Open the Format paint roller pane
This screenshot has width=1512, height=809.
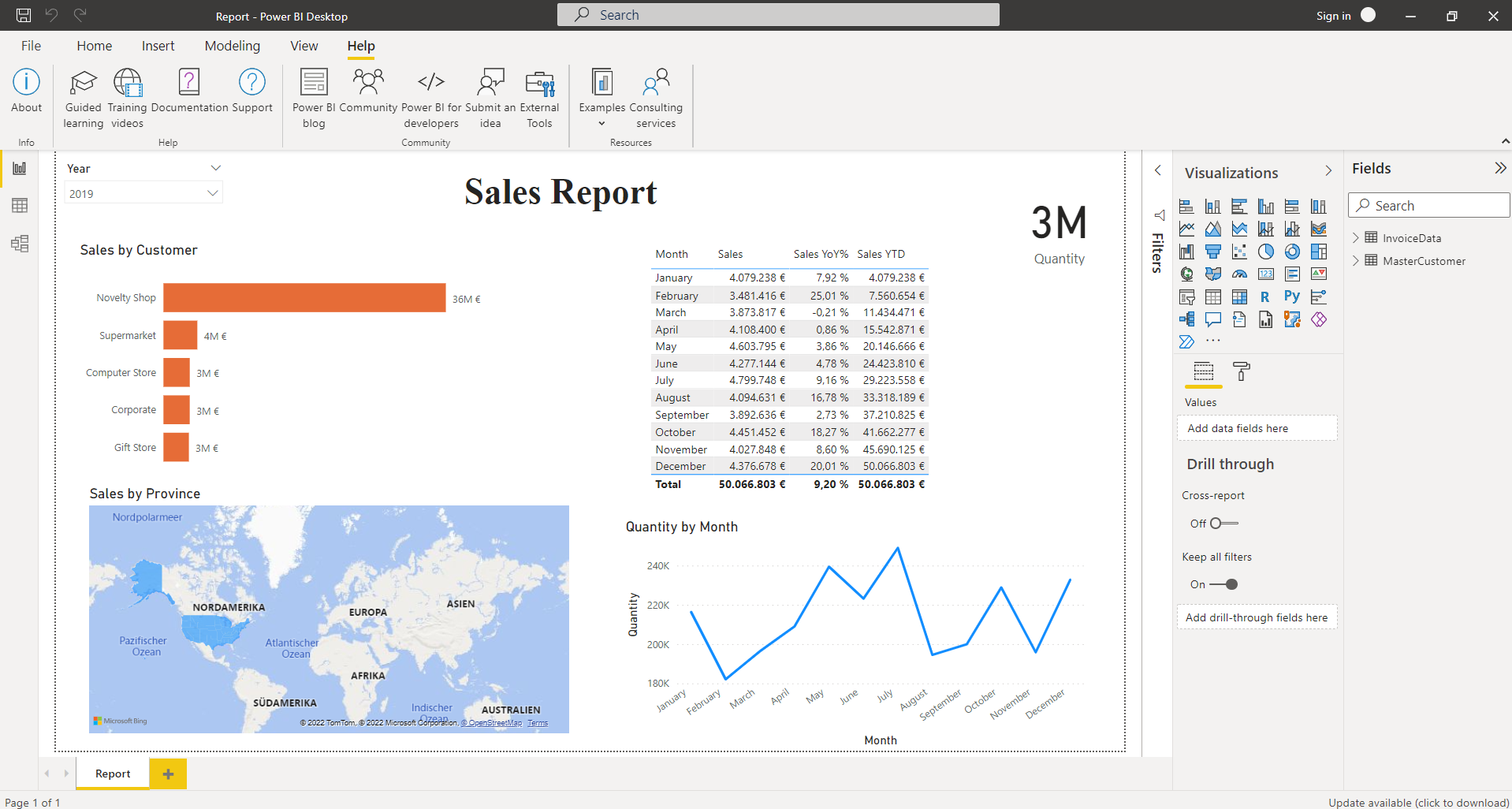[x=1242, y=371]
